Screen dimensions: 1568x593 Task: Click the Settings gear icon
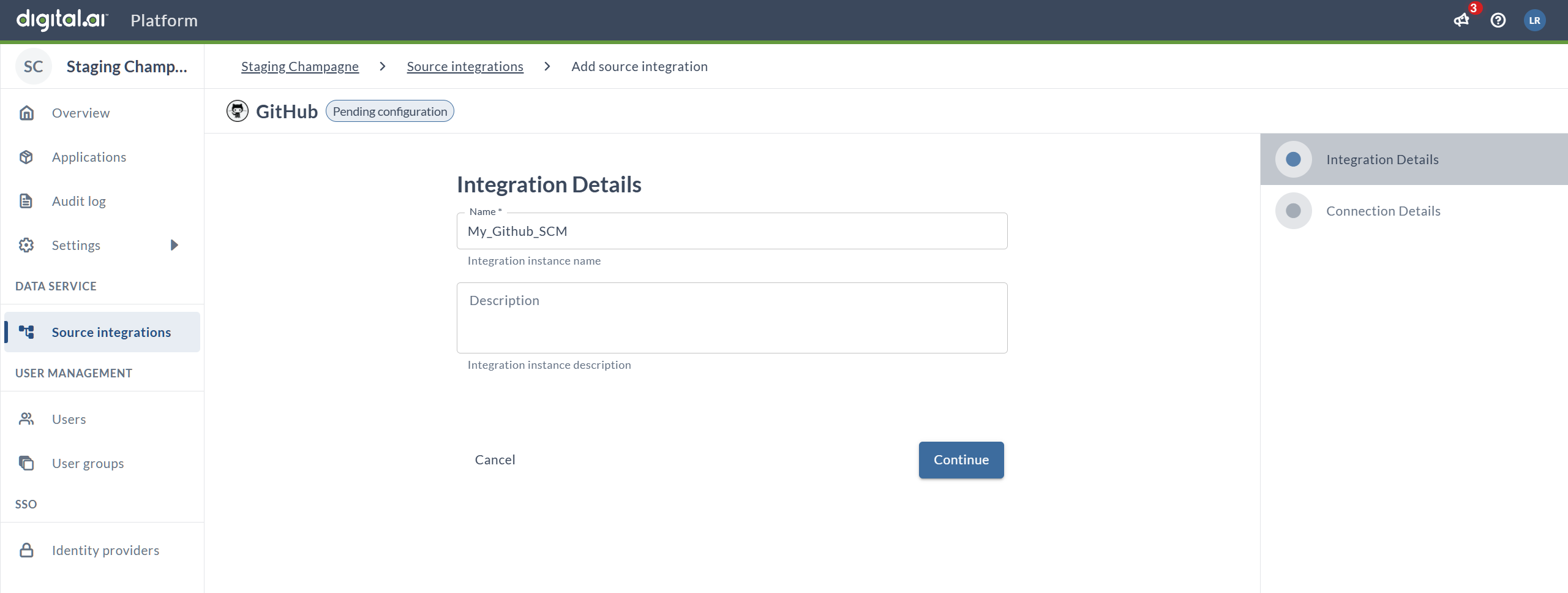pyautogui.click(x=26, y=244)
